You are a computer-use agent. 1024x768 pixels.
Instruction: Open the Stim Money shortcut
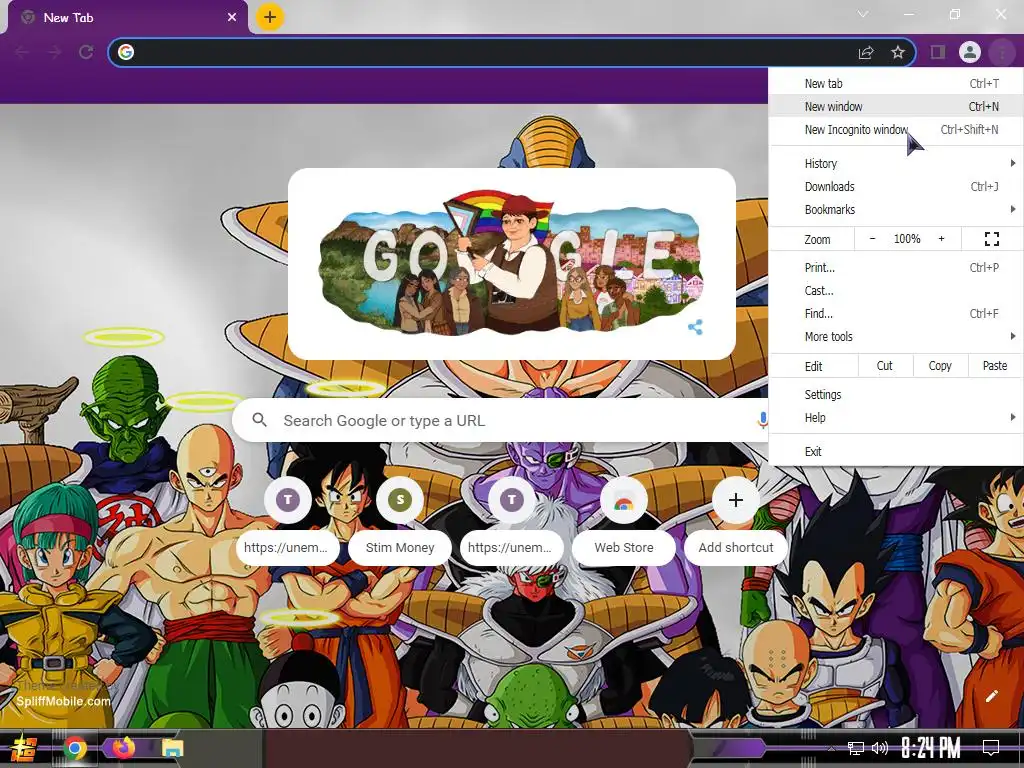[x=400, y=522]
